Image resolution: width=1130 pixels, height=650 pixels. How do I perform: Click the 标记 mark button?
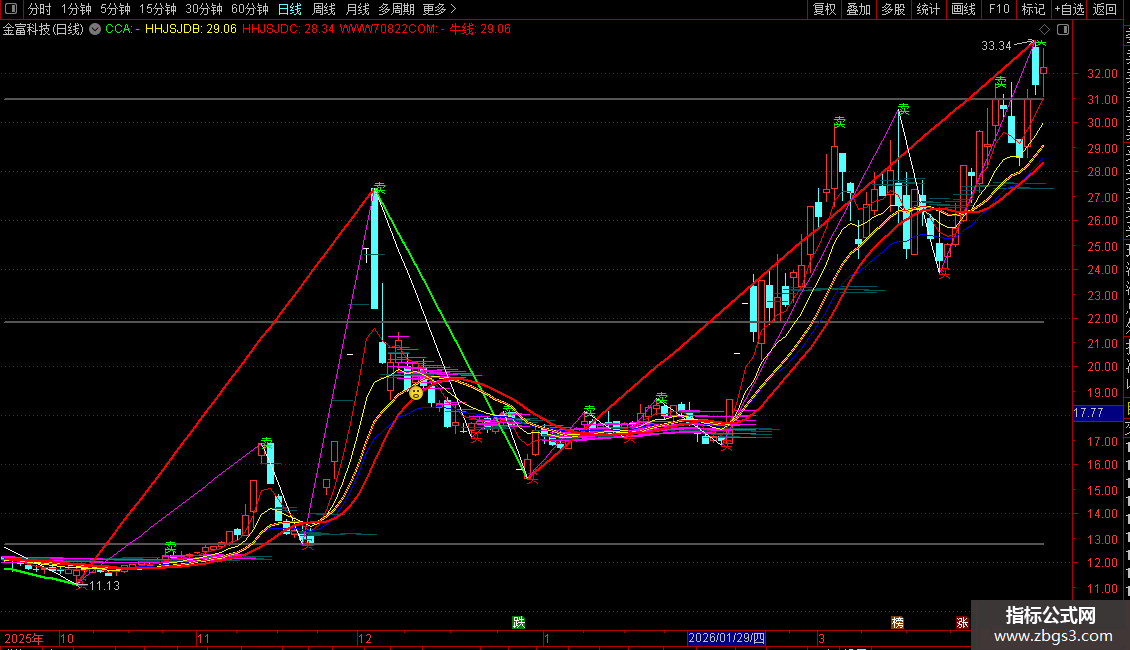point(1033,9)
